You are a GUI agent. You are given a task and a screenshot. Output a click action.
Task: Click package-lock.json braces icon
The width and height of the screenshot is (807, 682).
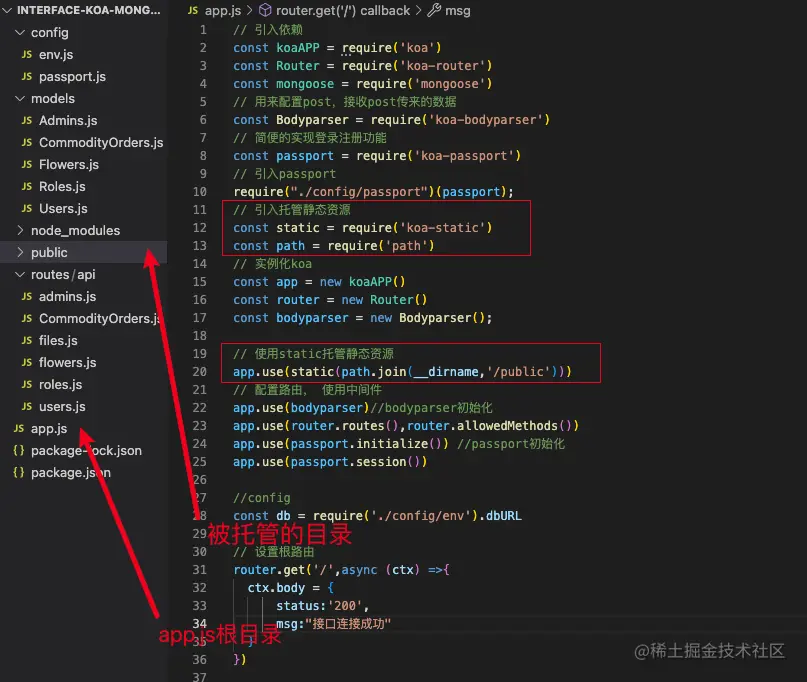pyautogui.click(x=19, y=450)
